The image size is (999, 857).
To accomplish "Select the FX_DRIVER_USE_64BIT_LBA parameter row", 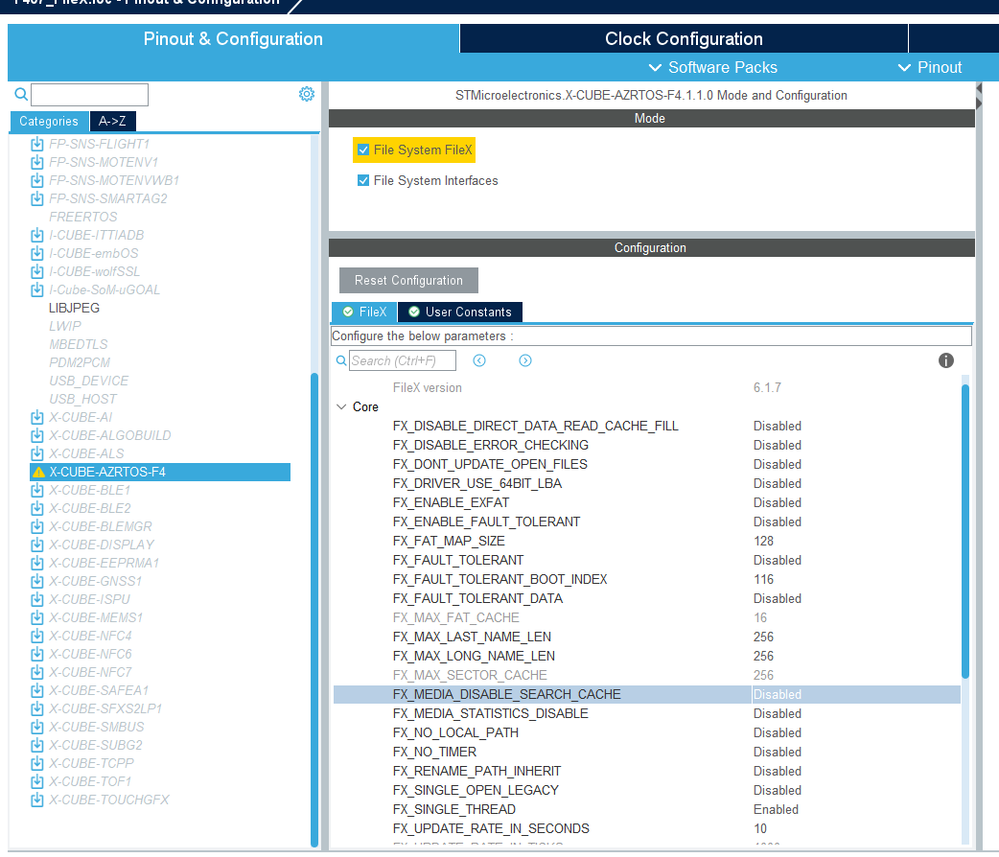I will [647, 484].
